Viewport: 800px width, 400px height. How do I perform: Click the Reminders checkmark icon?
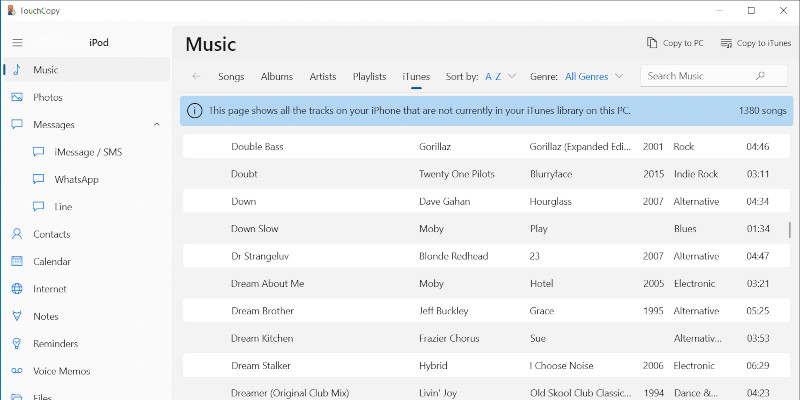(x=17, y=343)
